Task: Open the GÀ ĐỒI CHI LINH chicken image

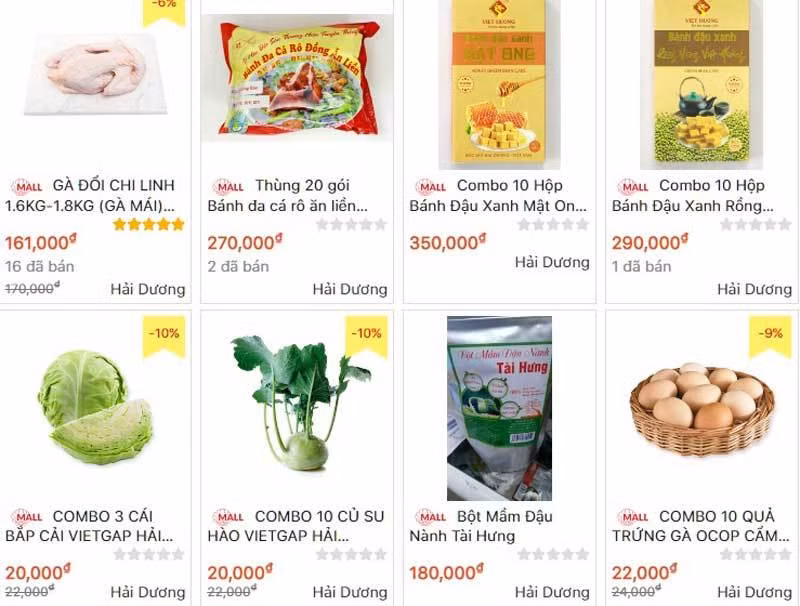Action: pos(96,74)
